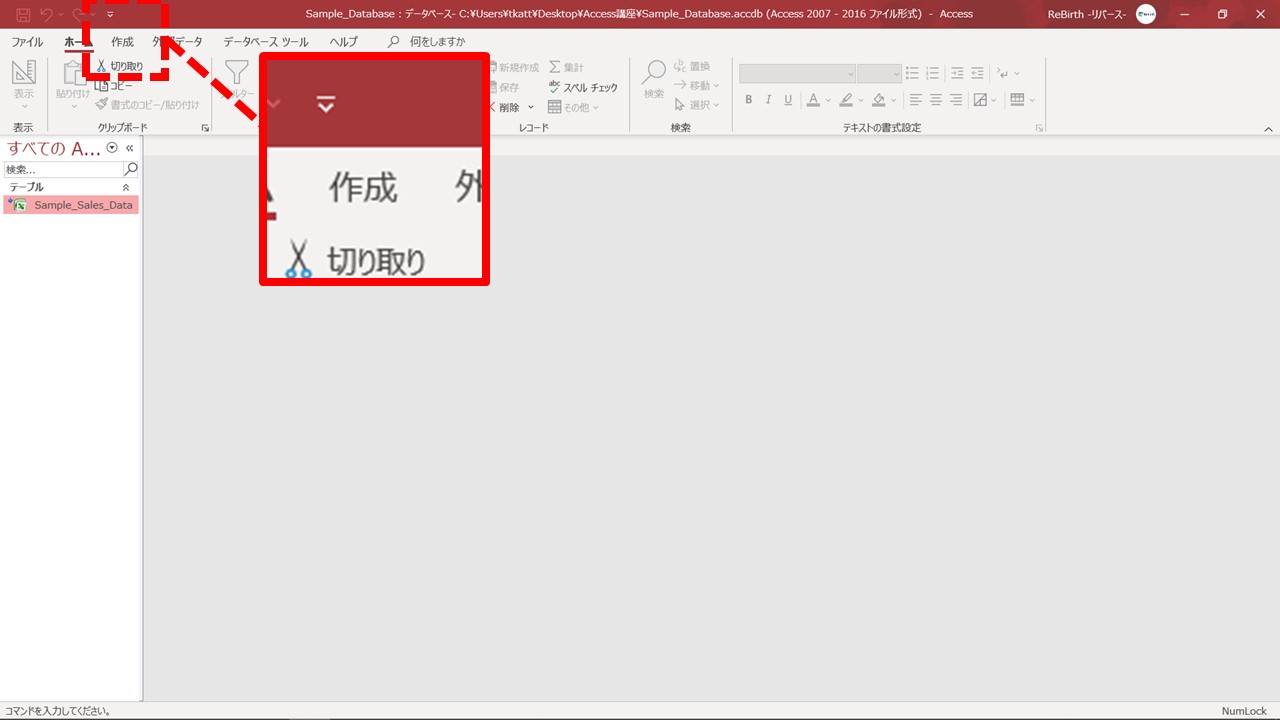Open the navigation pane category dropdown menu
The height and width of the screenshot is (720, 1280).
pyautogui.click(x=112, y=148)
